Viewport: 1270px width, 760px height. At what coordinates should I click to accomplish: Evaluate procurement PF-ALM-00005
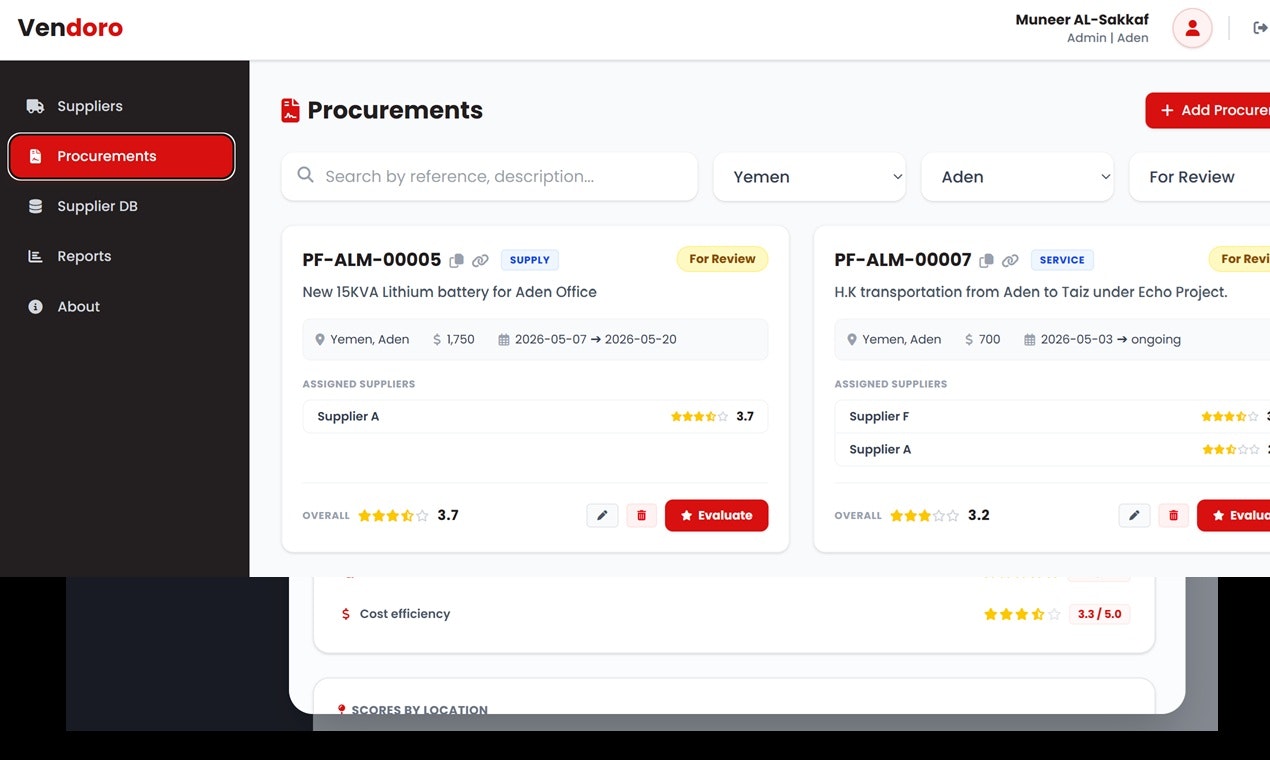click(716, 515)
